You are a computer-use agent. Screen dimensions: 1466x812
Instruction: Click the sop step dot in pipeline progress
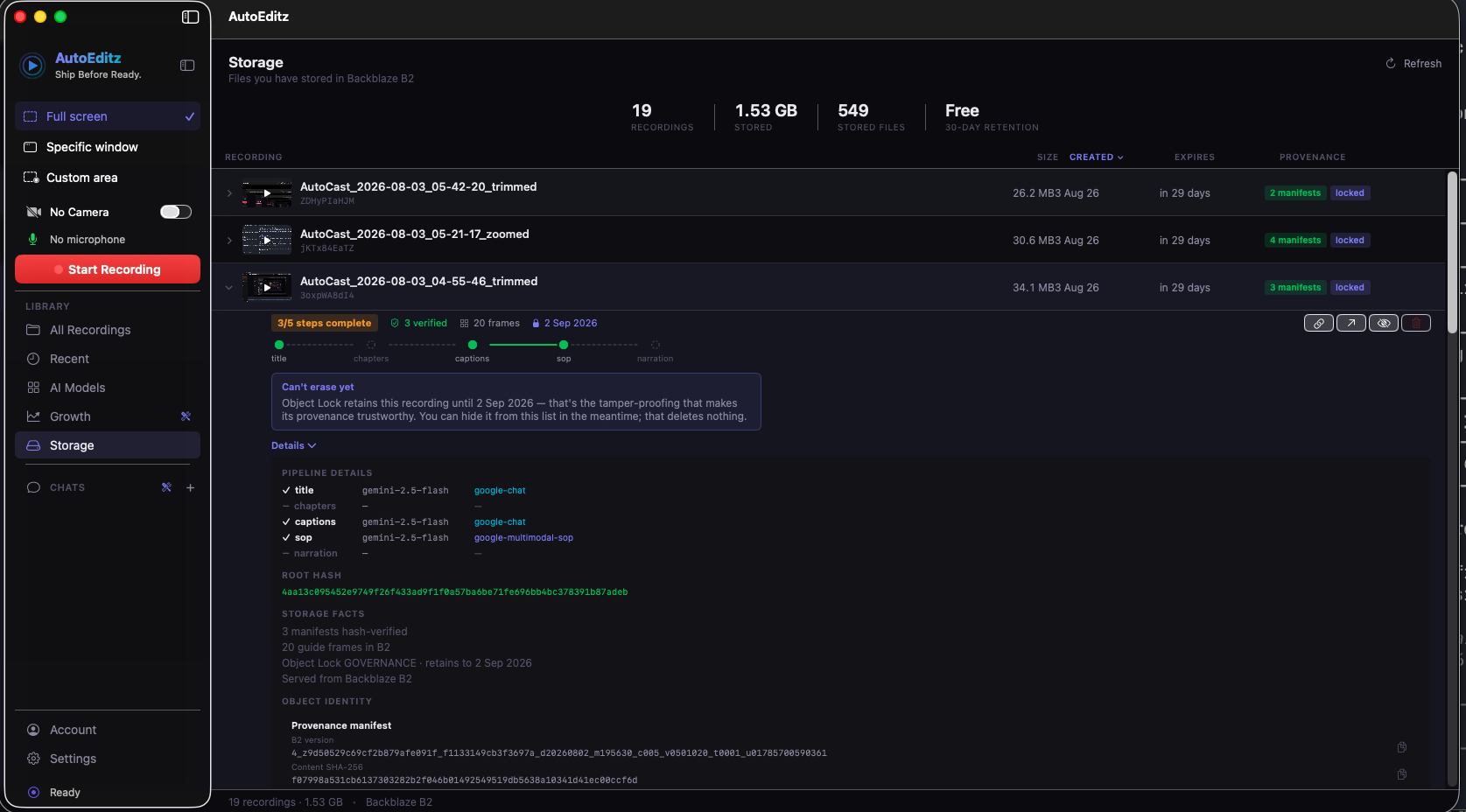tap(564, 345)
